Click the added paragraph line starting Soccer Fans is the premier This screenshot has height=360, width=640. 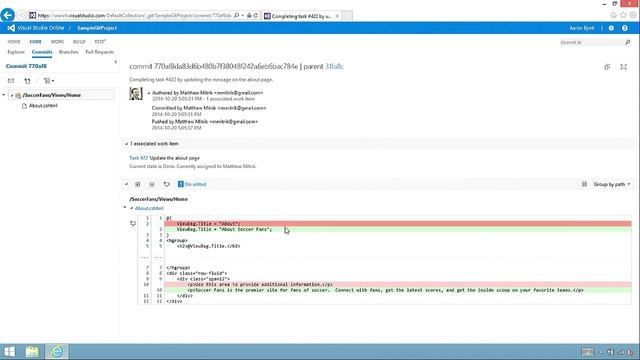tap(398, 290)
